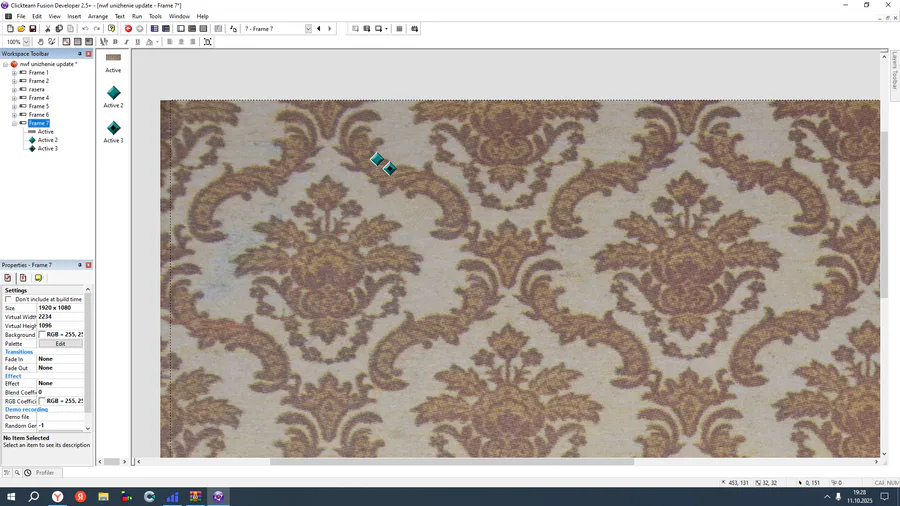Click the Open folder toolbar icon
900x506 pixels.
[x=21, y=29]
